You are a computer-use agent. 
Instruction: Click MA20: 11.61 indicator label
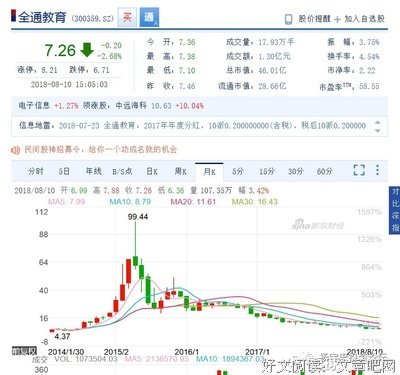(x=193, y=202)
